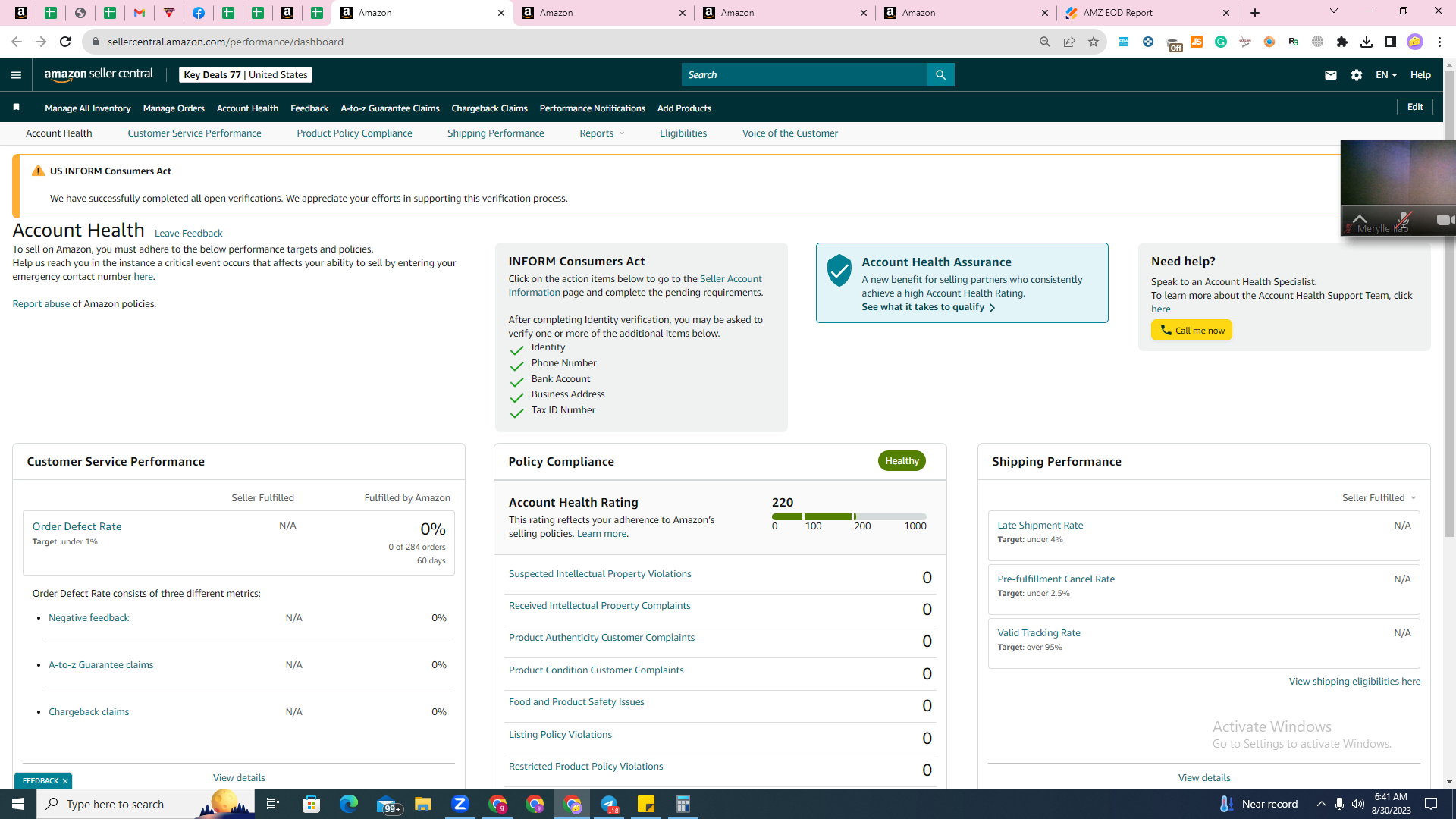This screenshot has height=819, width=1456.
Task: Share this page via the share icon
Action: pos(1069,42)
